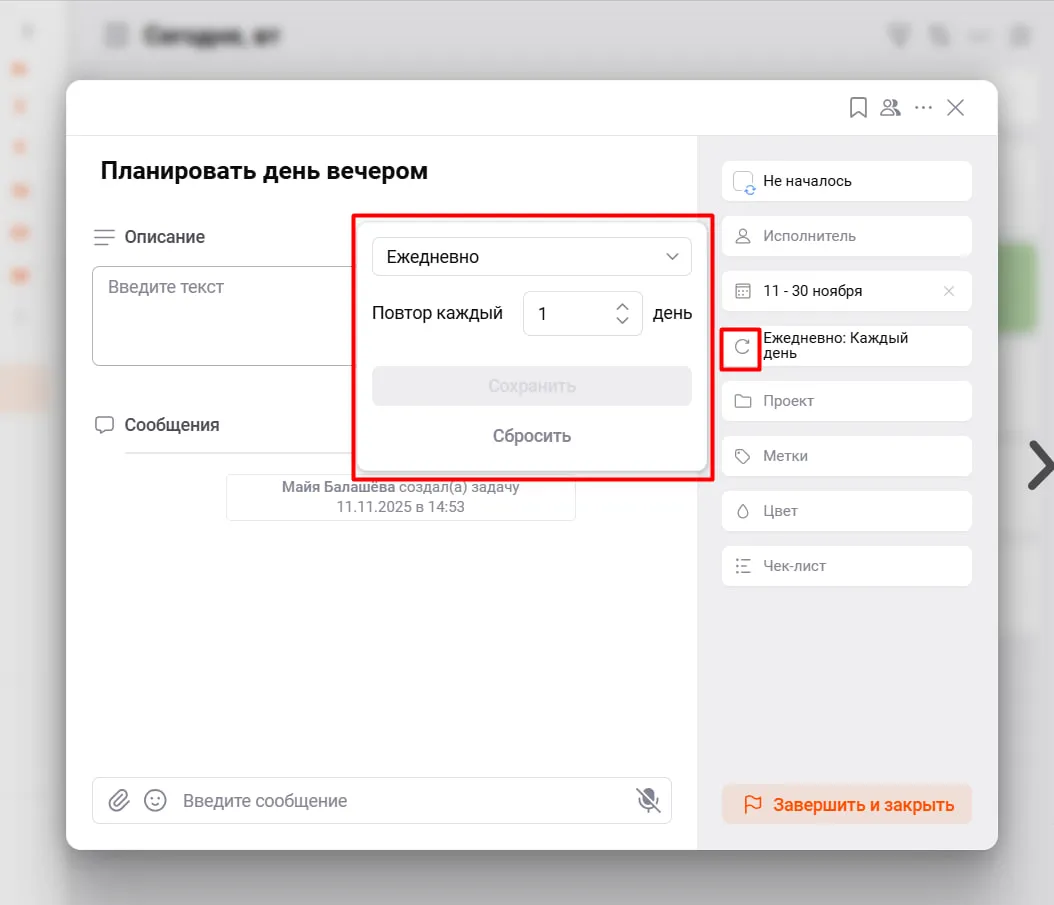Click the paperclip attachment icon
This screenshot has width=1054, height=905.
[119, 801]
